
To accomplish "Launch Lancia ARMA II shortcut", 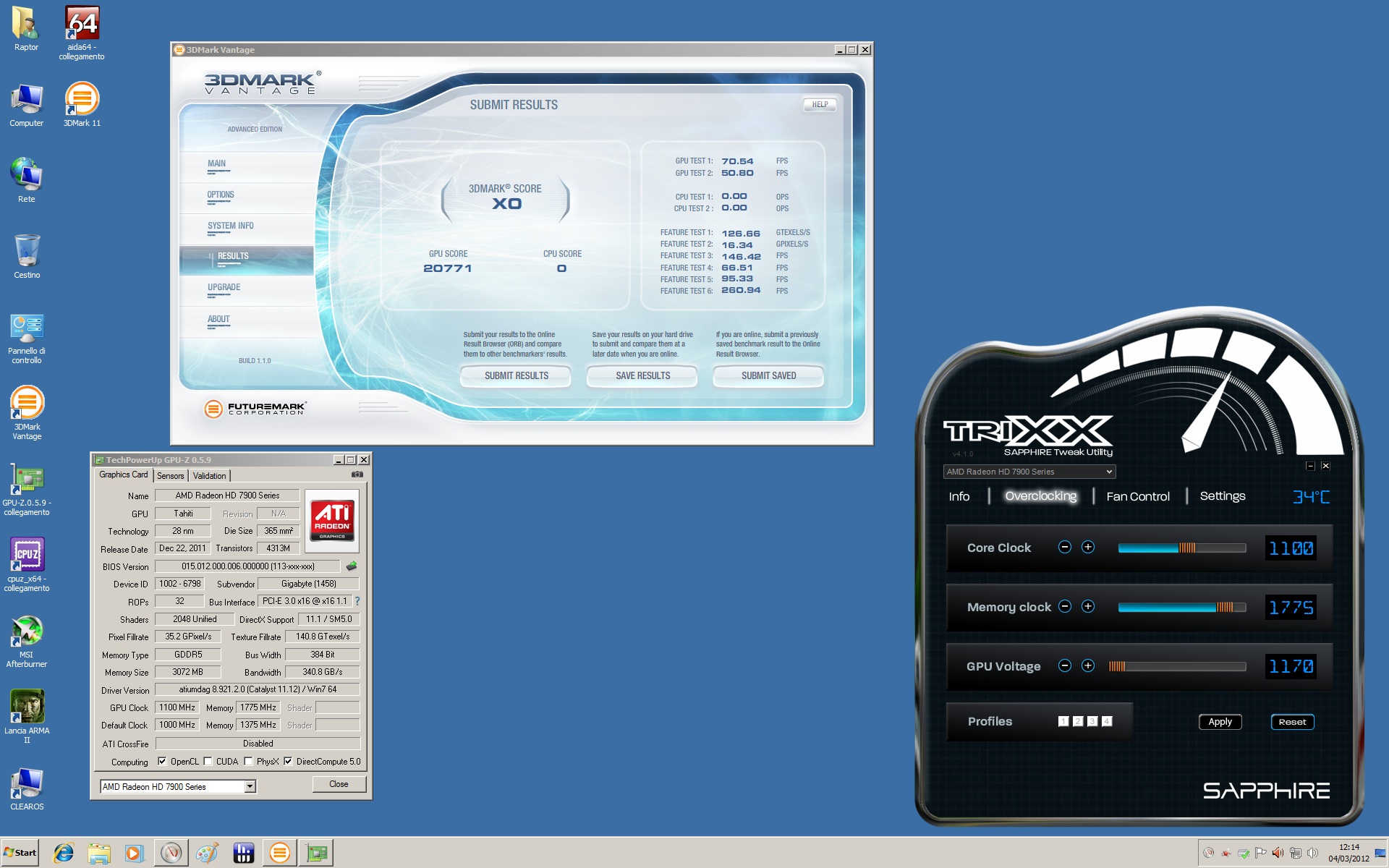I will [26, 716].
